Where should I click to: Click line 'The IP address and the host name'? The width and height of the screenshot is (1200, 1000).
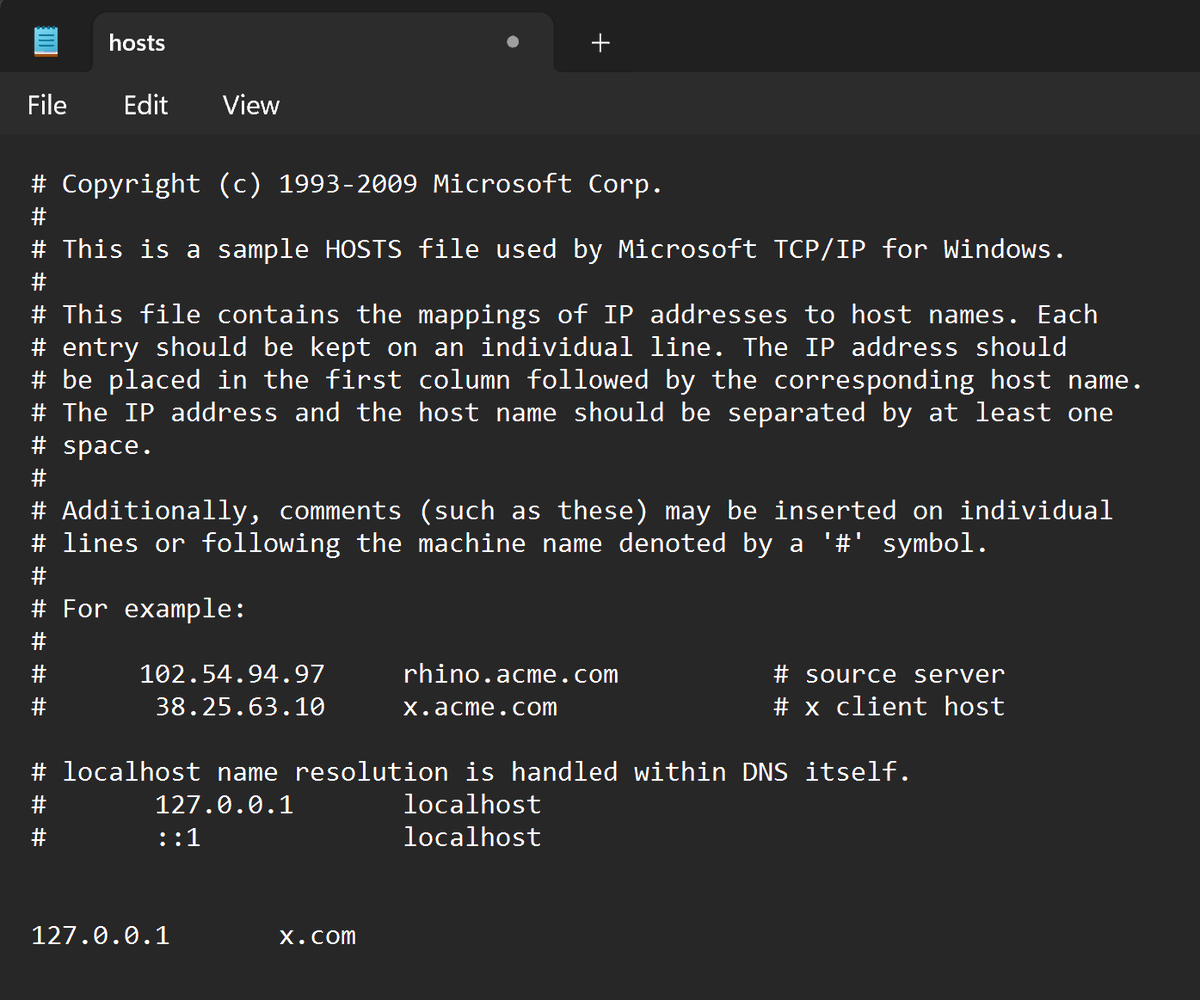[572, 413]
